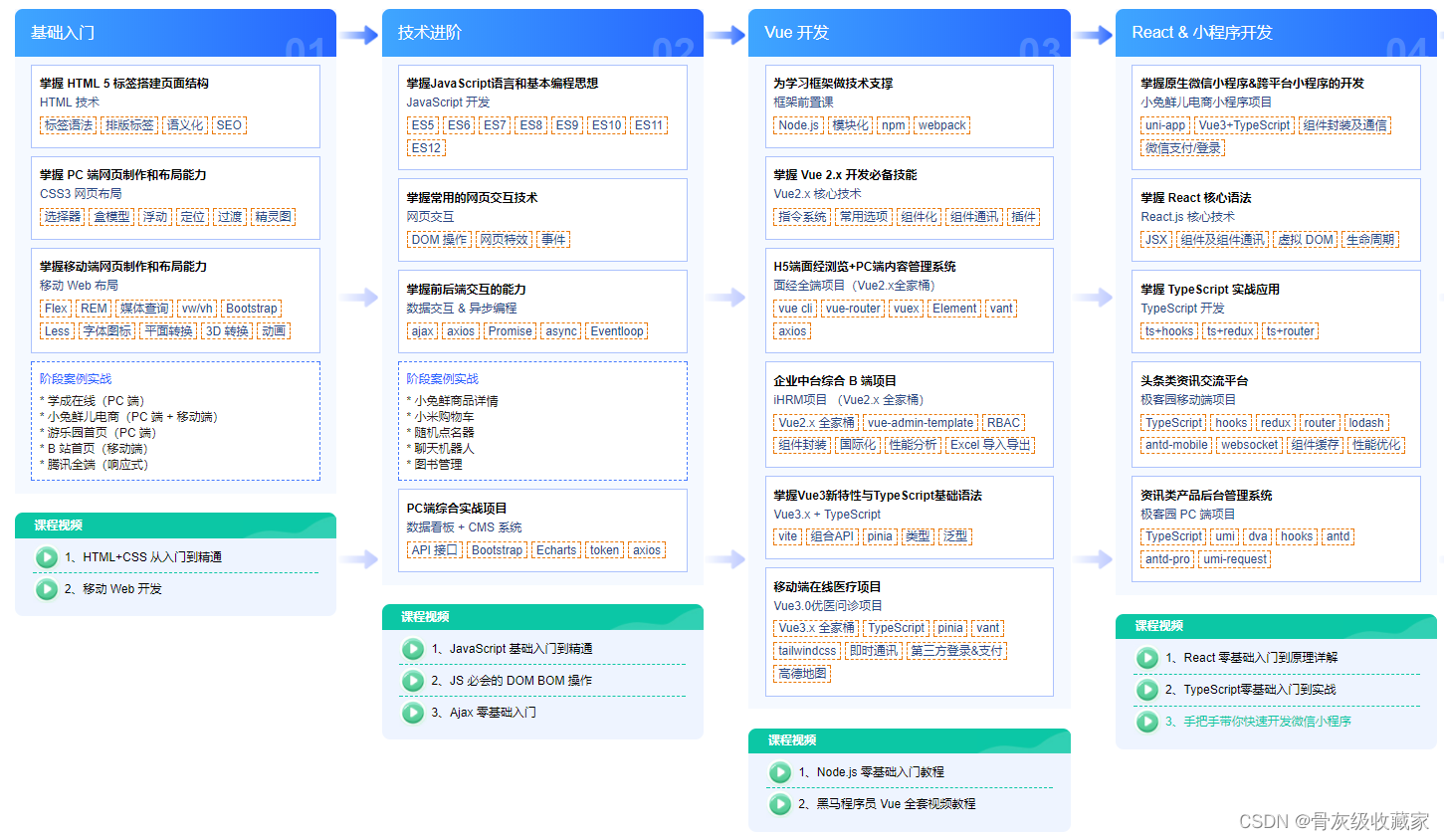Screen dimensions: 1444x840
Task: Click the Promise tag
Action: coord(510,331)
